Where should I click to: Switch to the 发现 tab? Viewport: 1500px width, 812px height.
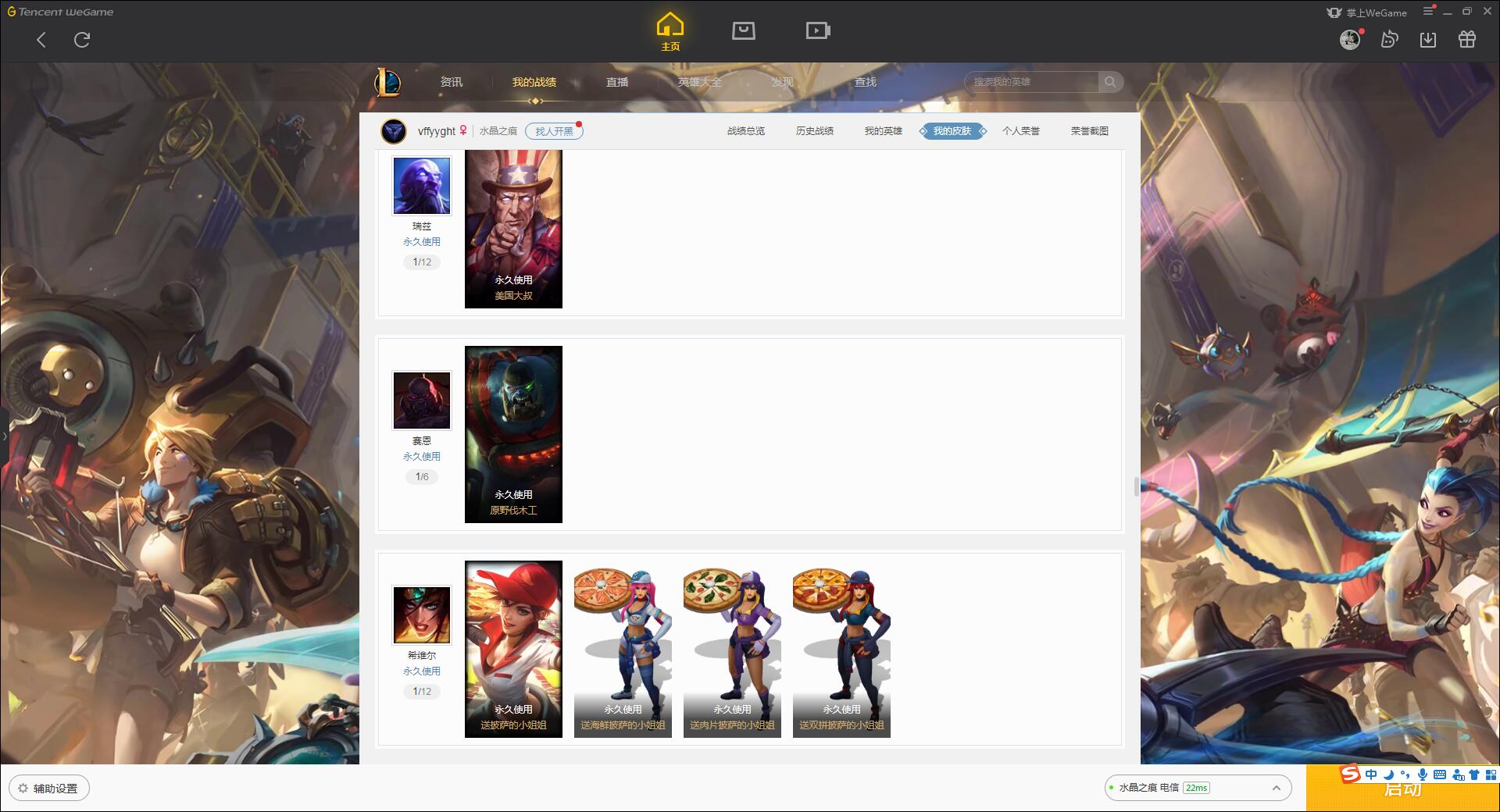pos(783,82)
